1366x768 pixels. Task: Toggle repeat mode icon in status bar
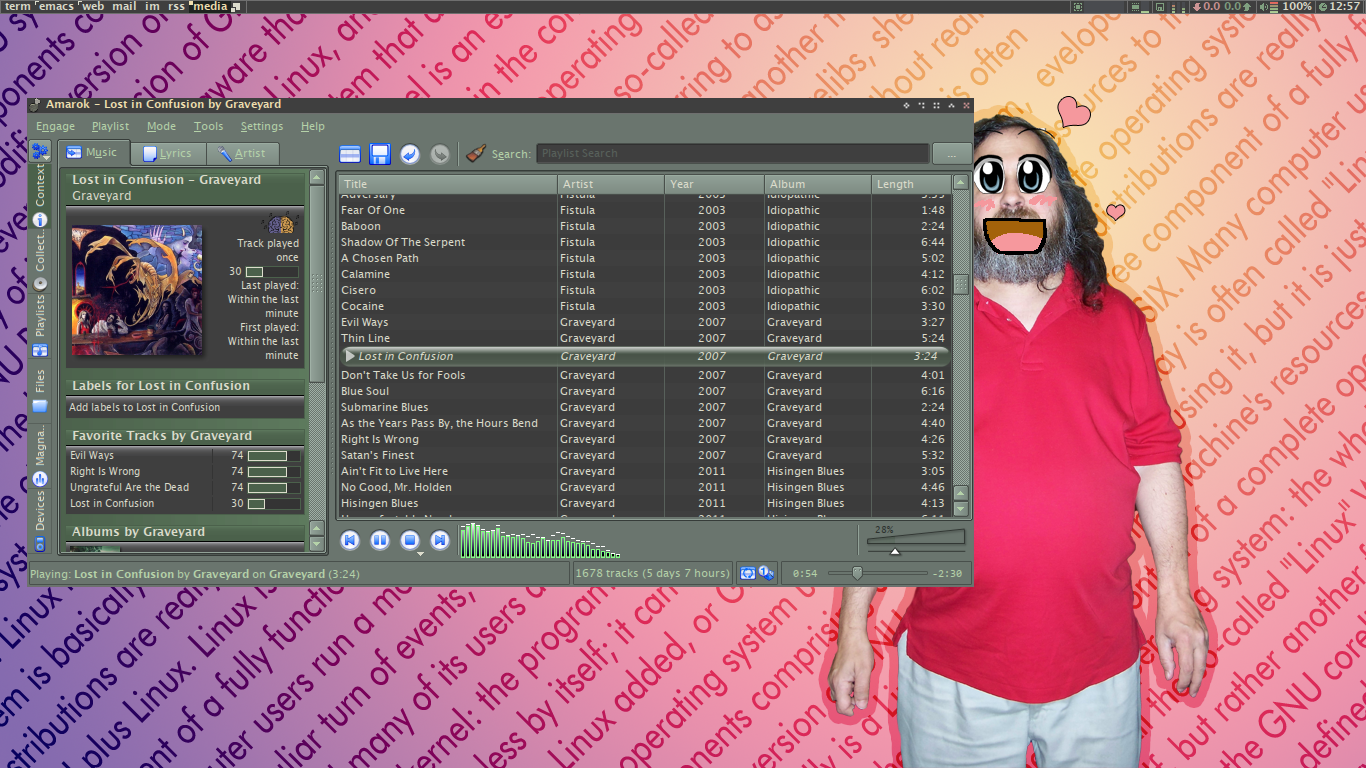click(747, 573)
